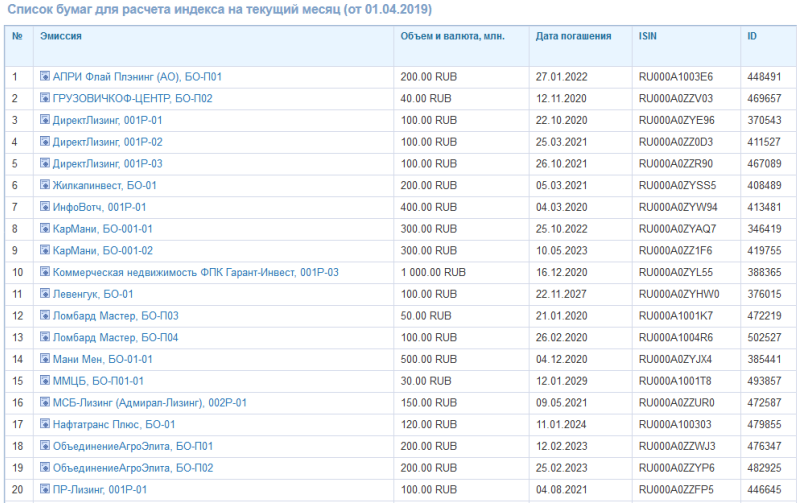Click the icon beside Ломбард Мастер, БО-П03
The image size is (800, 503).
tap(45, 315)
